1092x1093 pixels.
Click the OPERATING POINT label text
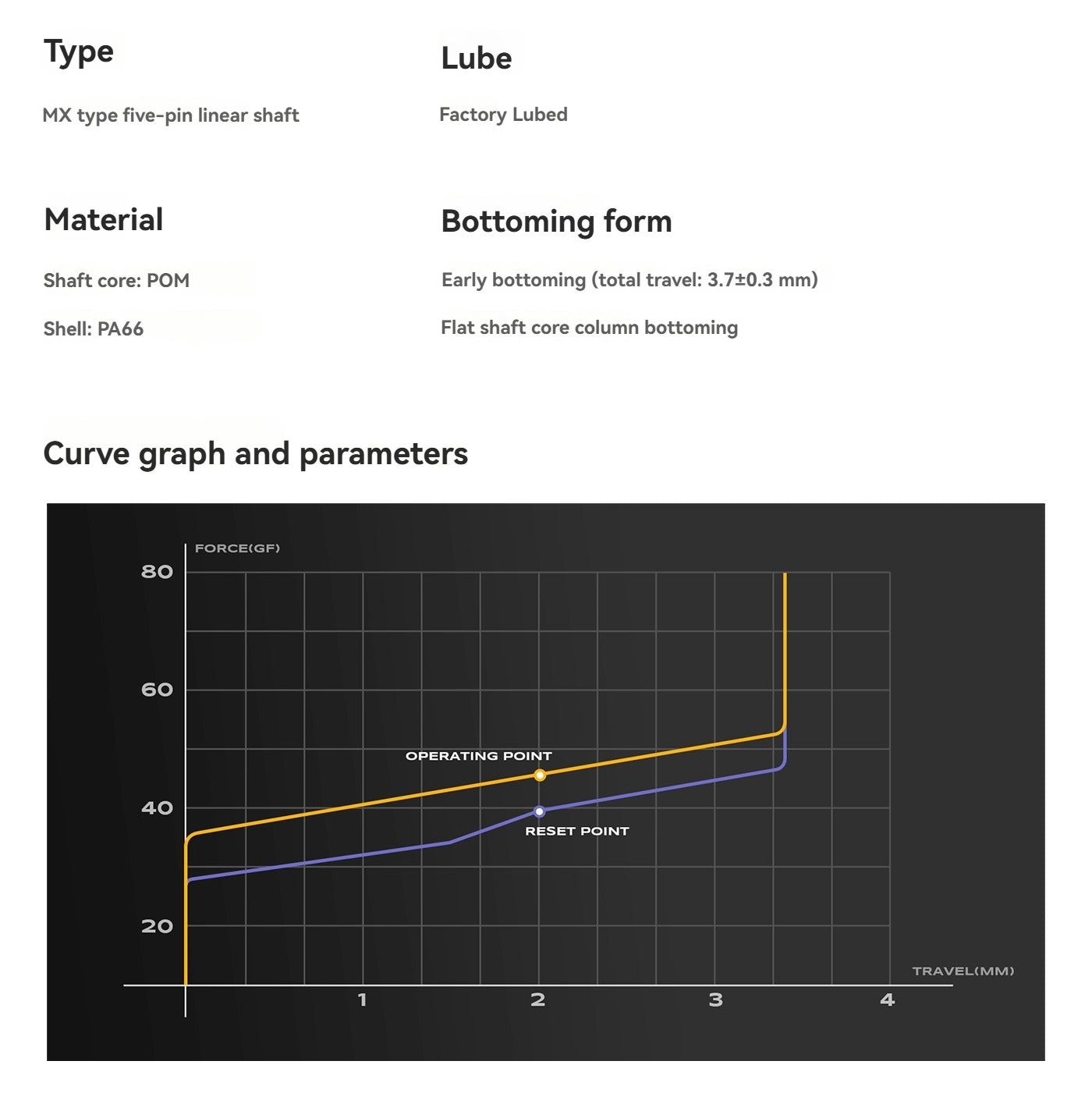[478, 756]
